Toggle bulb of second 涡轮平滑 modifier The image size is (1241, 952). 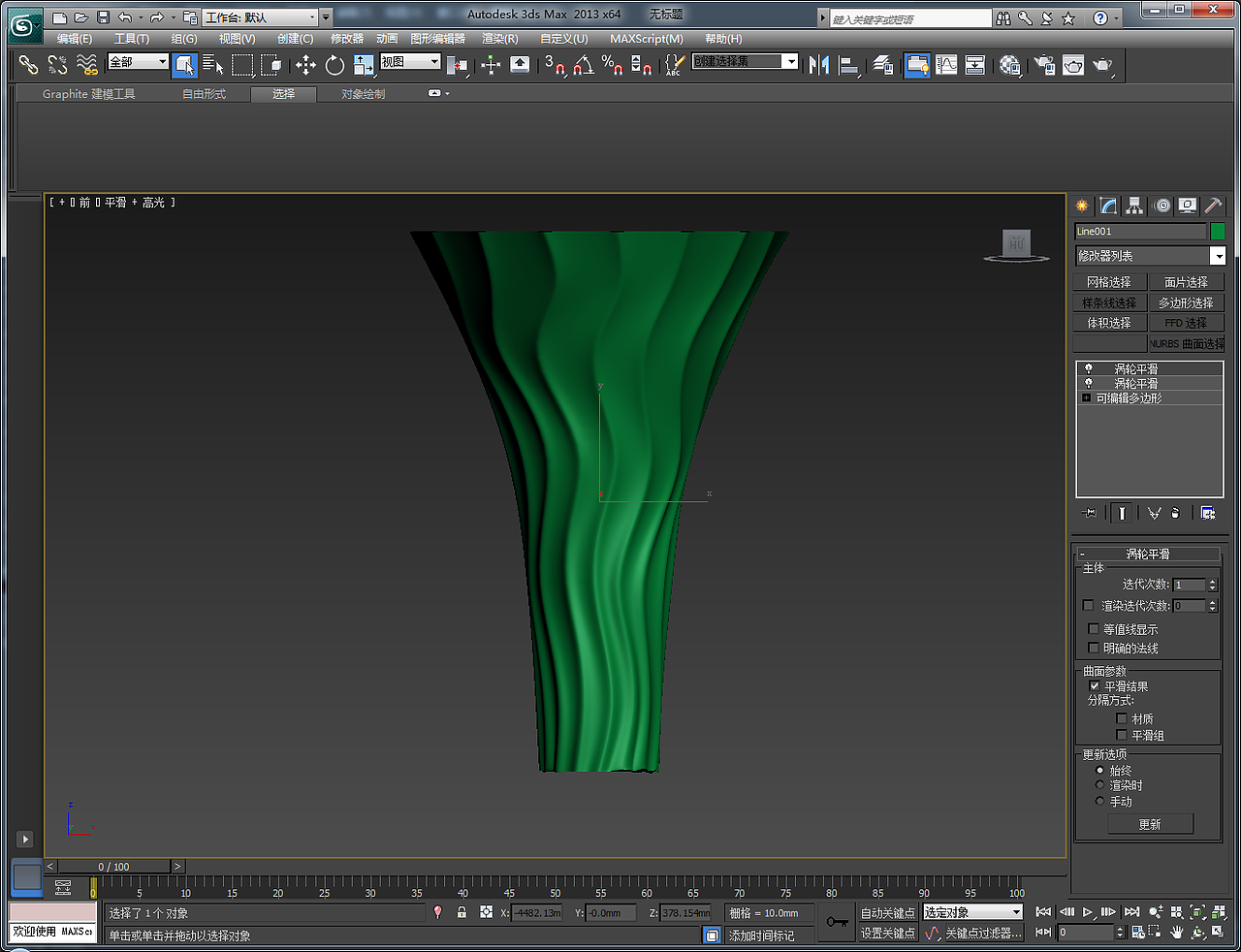point(1088,384)
